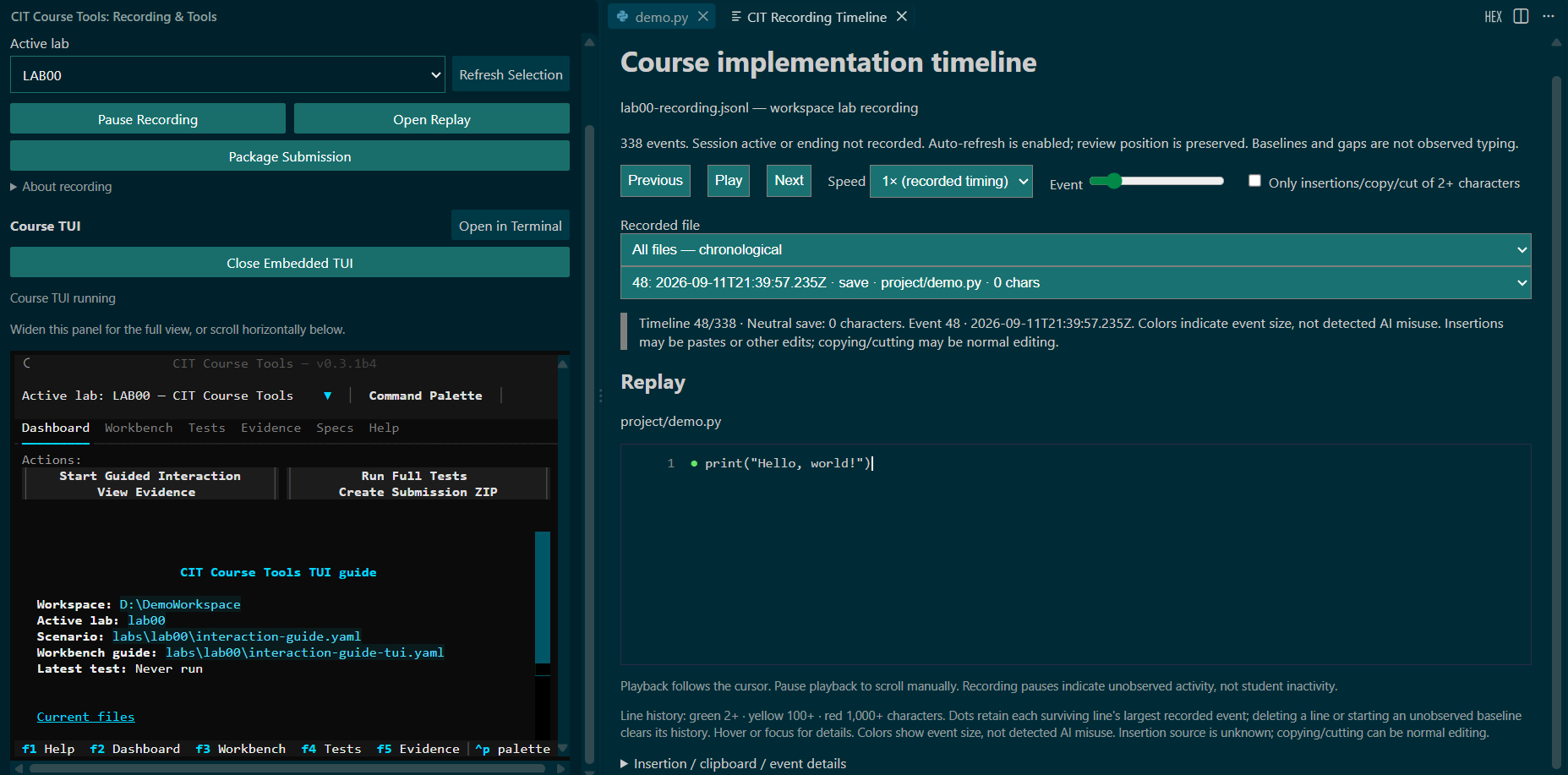Click the HEX editor icon in the title bar
Image resolution: width=1568 pixels, height=775 pixels.
[x=1493, y=17]
